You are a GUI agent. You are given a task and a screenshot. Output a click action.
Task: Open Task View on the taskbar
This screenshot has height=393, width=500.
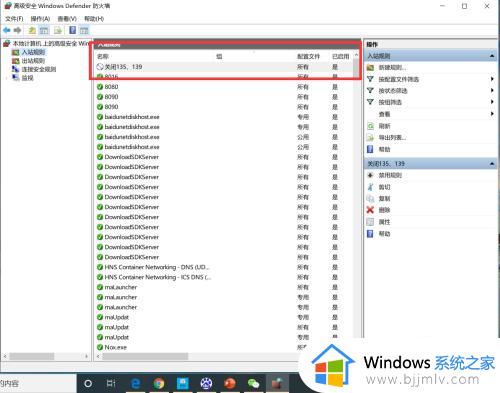[x=111, y=384]
